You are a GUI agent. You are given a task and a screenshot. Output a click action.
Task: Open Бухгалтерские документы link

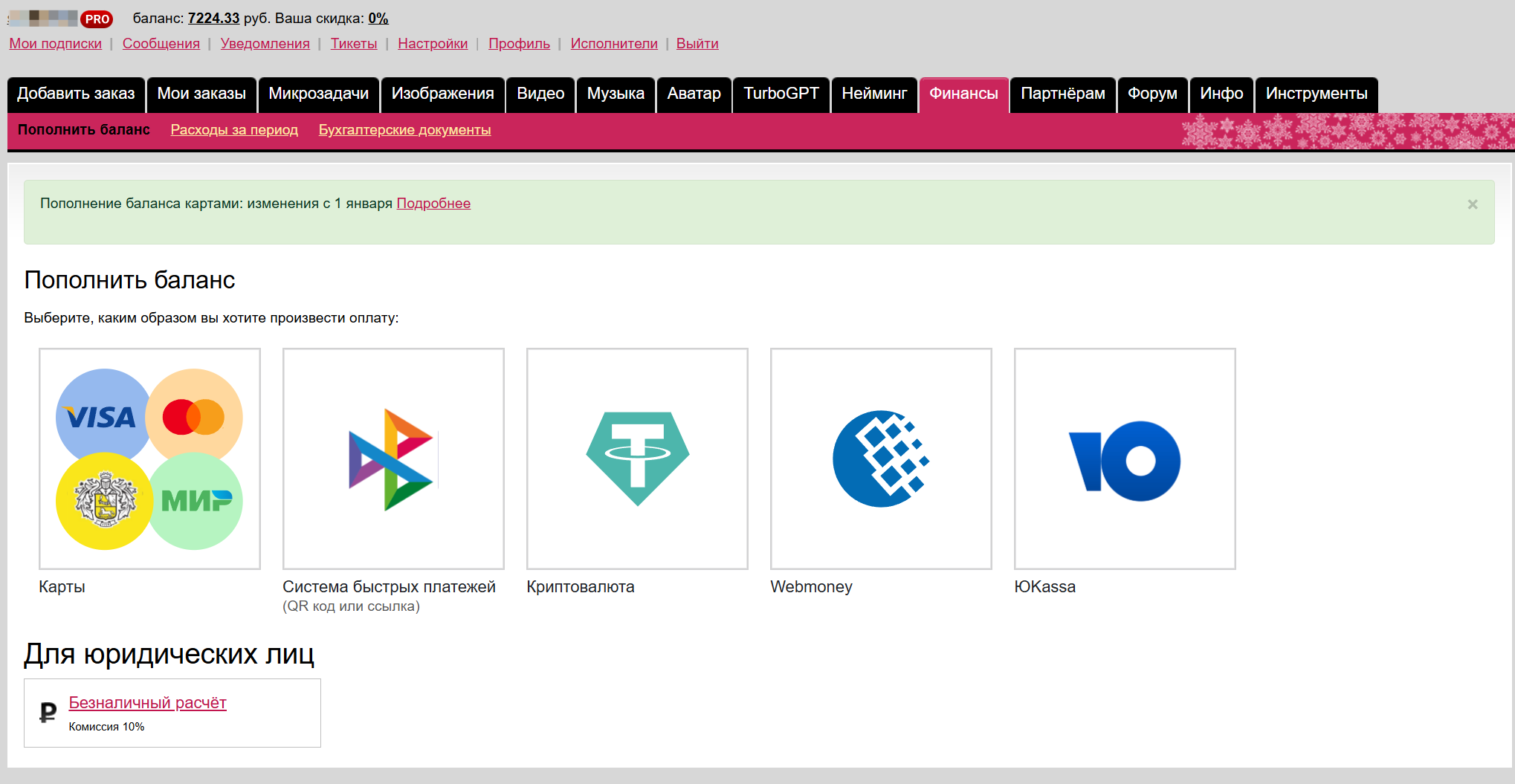pos(404,130)
